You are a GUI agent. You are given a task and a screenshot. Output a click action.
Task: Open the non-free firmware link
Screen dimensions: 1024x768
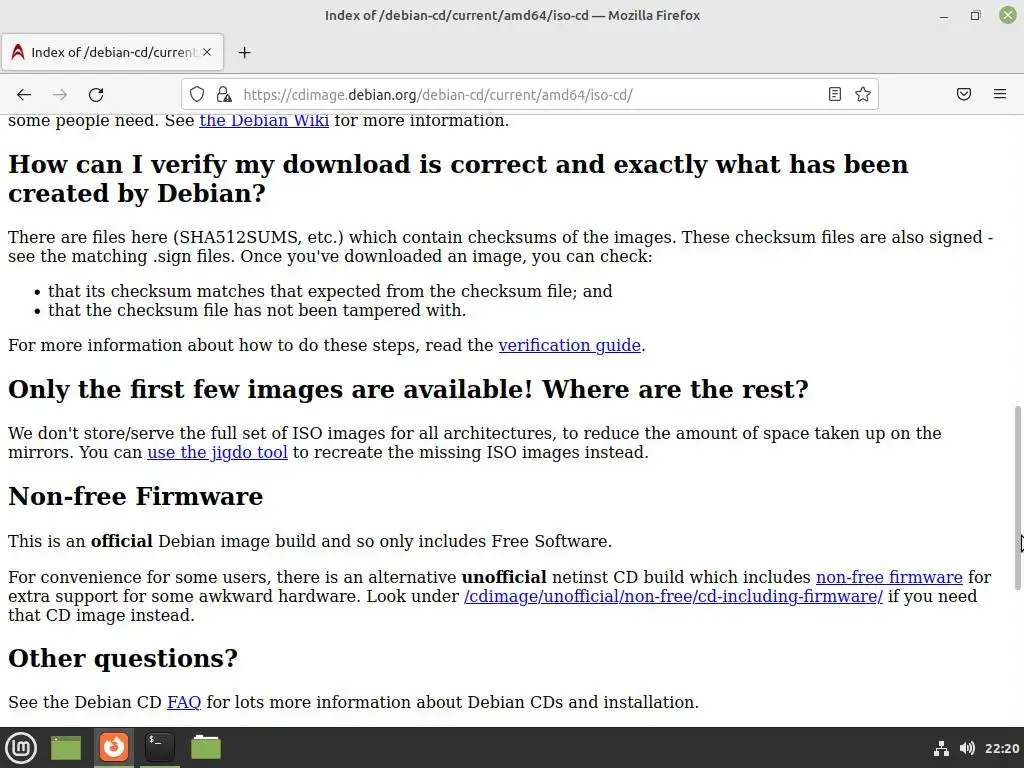(x=889, y=577)
